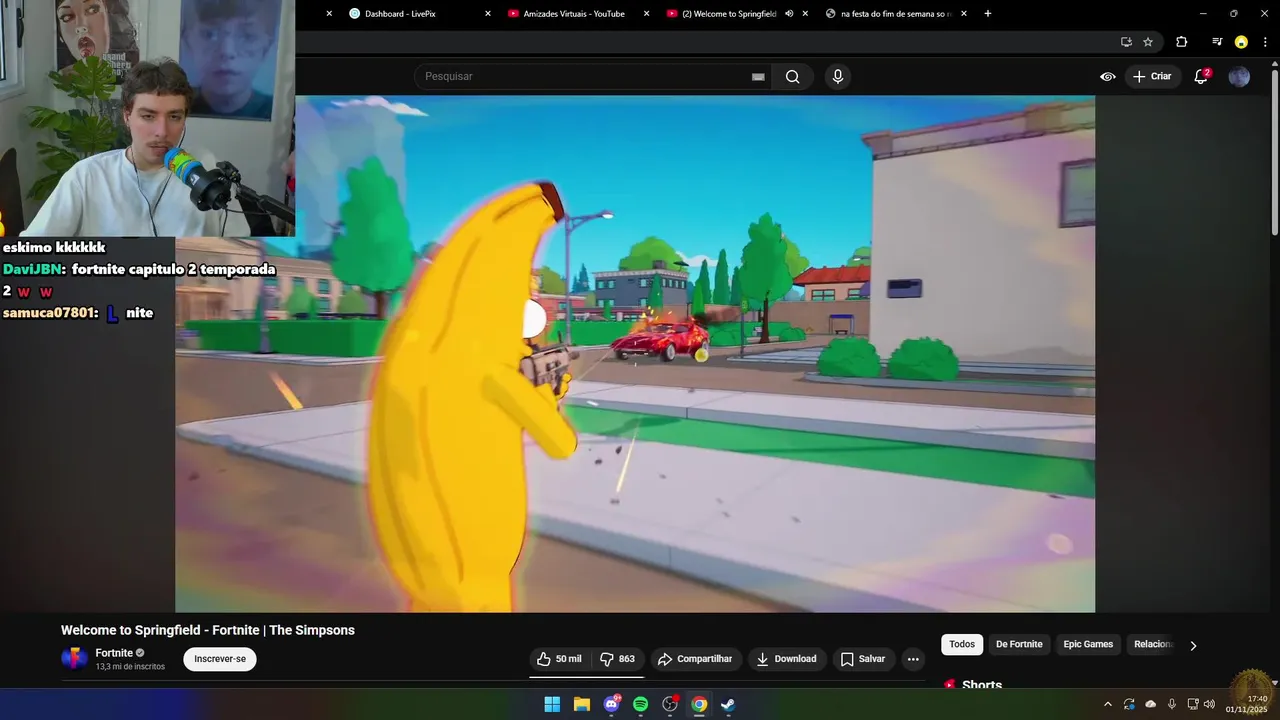Close the Amizades Virtuais tab
The image size is (1280, 720).
646,14
